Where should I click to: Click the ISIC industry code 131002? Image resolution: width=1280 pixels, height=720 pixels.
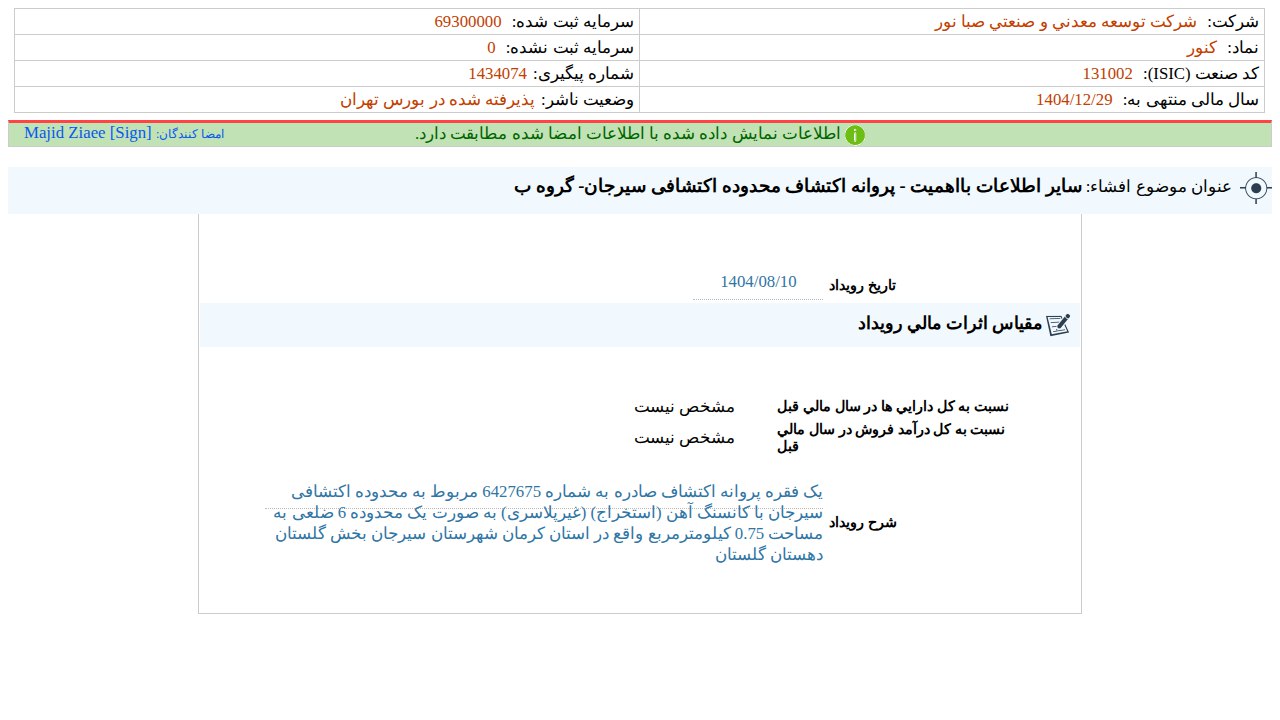[1107, 74]
